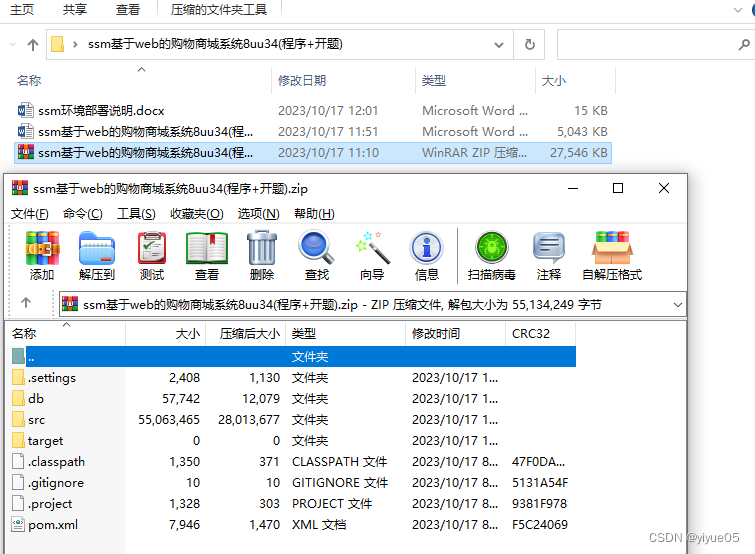
Task: Select the .gitignore file row
Action: pos(293,482)
